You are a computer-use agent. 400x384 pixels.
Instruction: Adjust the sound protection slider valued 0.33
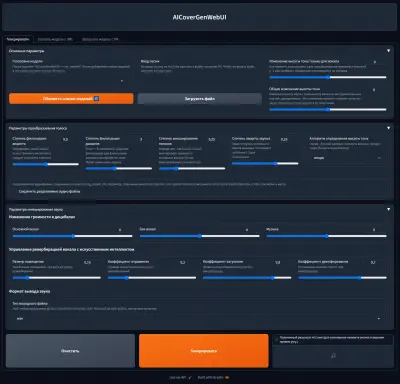(265, 163)
